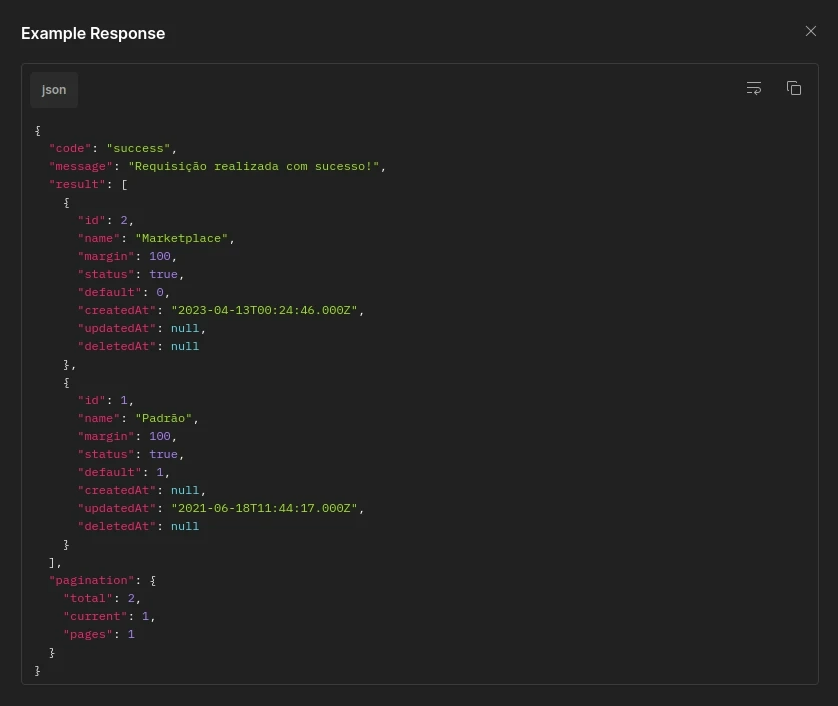Click the "total" key in pagination
This screenshot has height=706, width=838.
[88, 599]
